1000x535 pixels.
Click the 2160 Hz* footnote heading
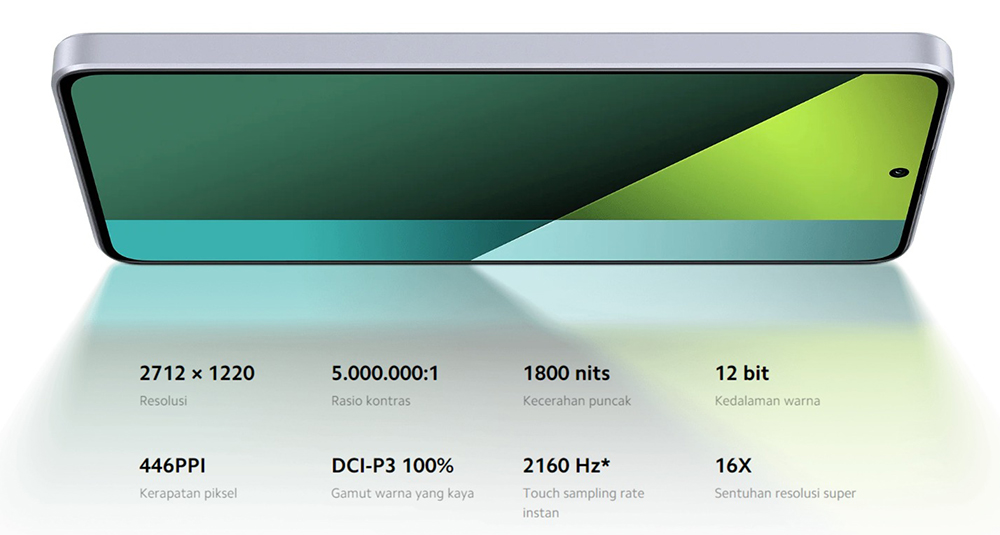(567, 465)
